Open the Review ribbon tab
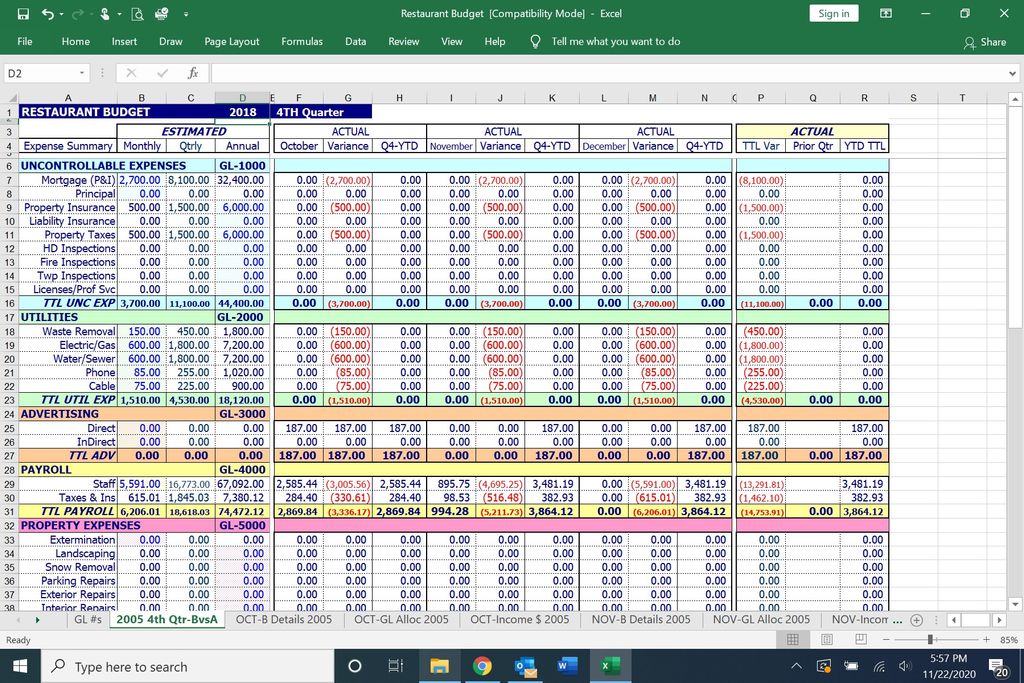 (404, 41)
